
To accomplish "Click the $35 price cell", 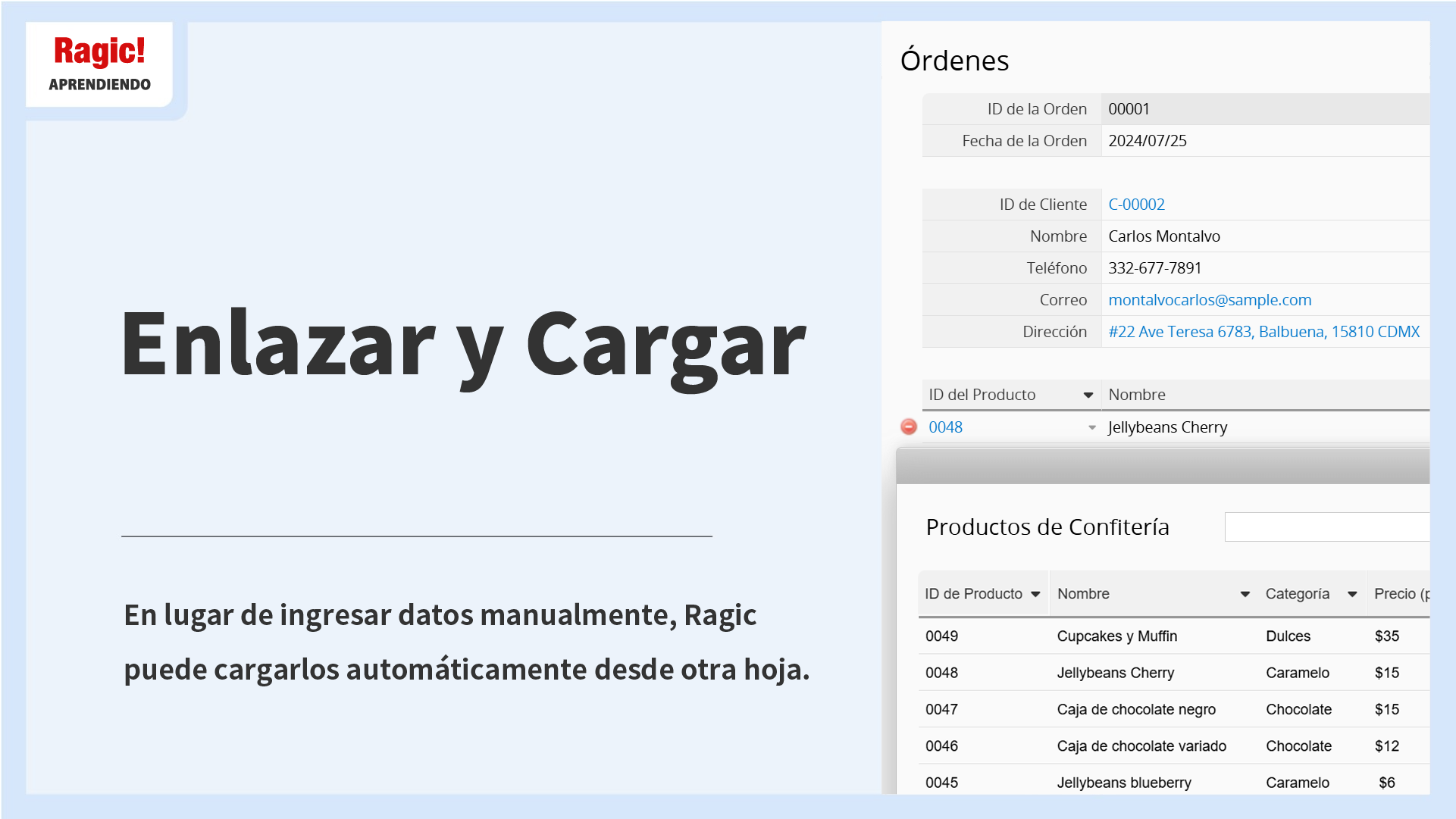I will click(1387, 636).
